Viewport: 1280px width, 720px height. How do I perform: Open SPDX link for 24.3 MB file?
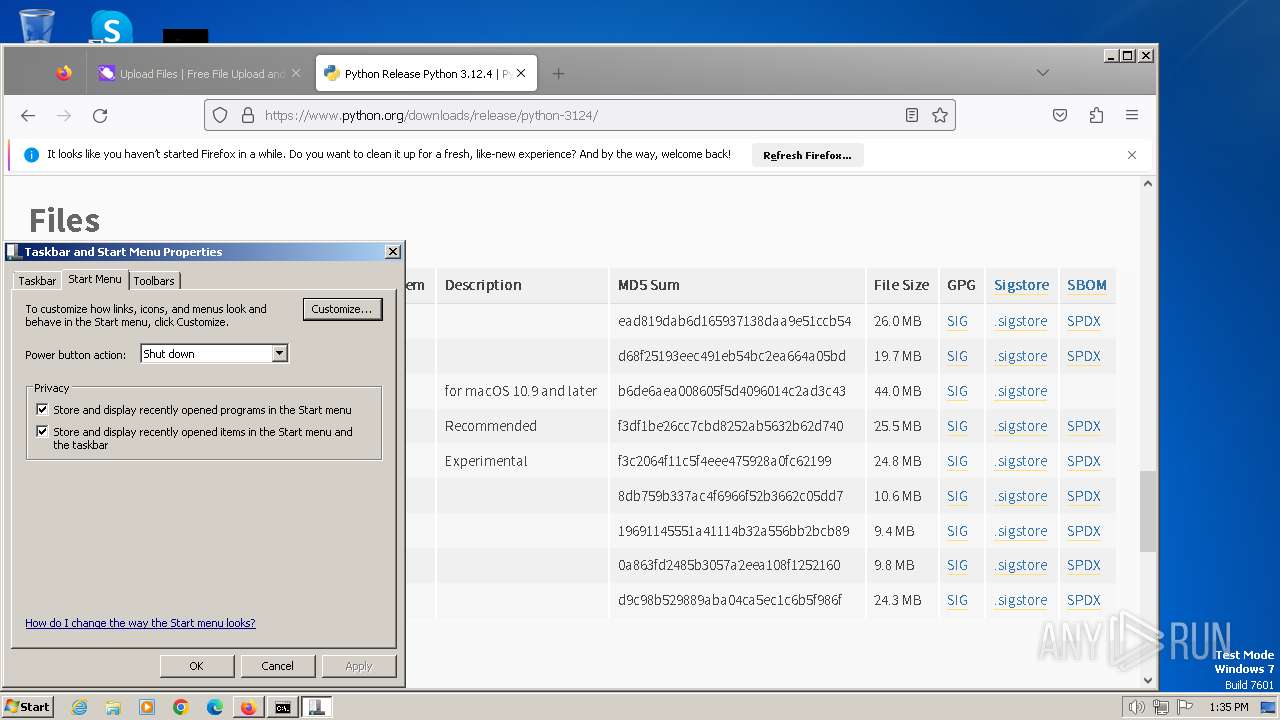click(x=1084, y=600)
